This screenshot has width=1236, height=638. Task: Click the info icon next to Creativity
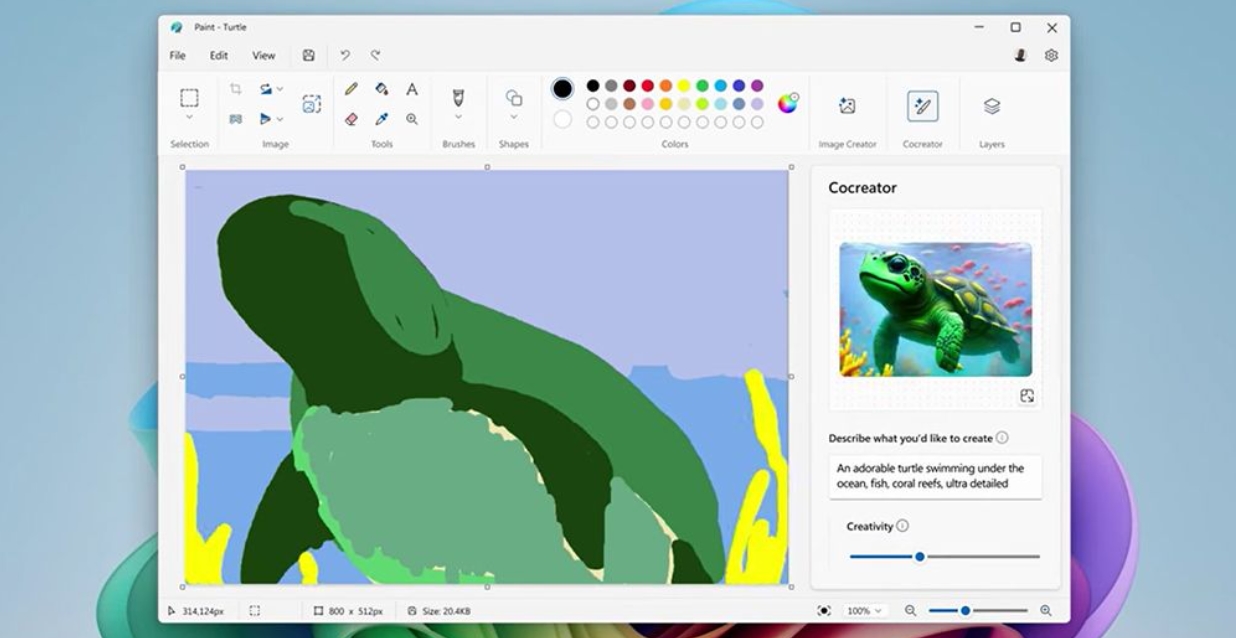902,526
